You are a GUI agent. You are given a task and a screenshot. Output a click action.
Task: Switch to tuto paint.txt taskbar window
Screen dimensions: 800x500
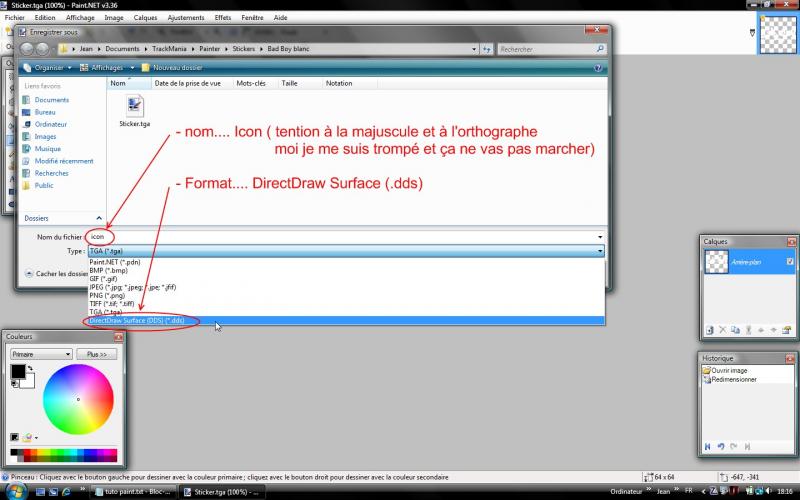click(x=134, y=492)
